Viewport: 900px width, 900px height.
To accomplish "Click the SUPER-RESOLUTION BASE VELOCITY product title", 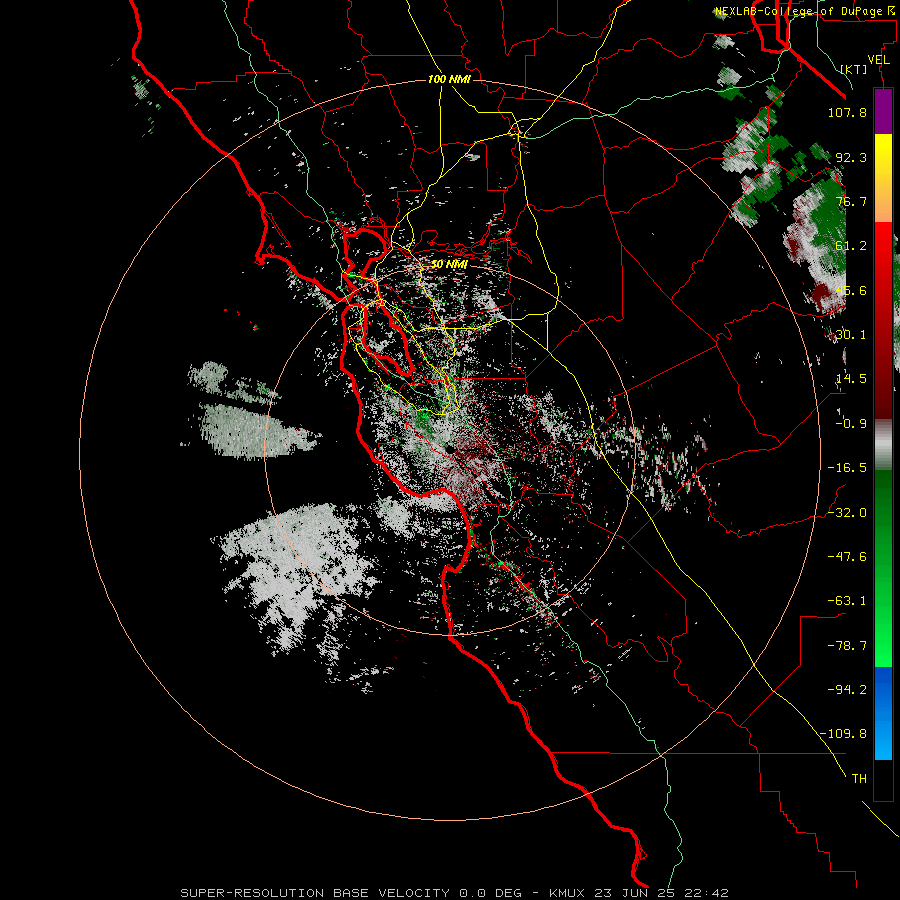I will [x=315, y=893].
